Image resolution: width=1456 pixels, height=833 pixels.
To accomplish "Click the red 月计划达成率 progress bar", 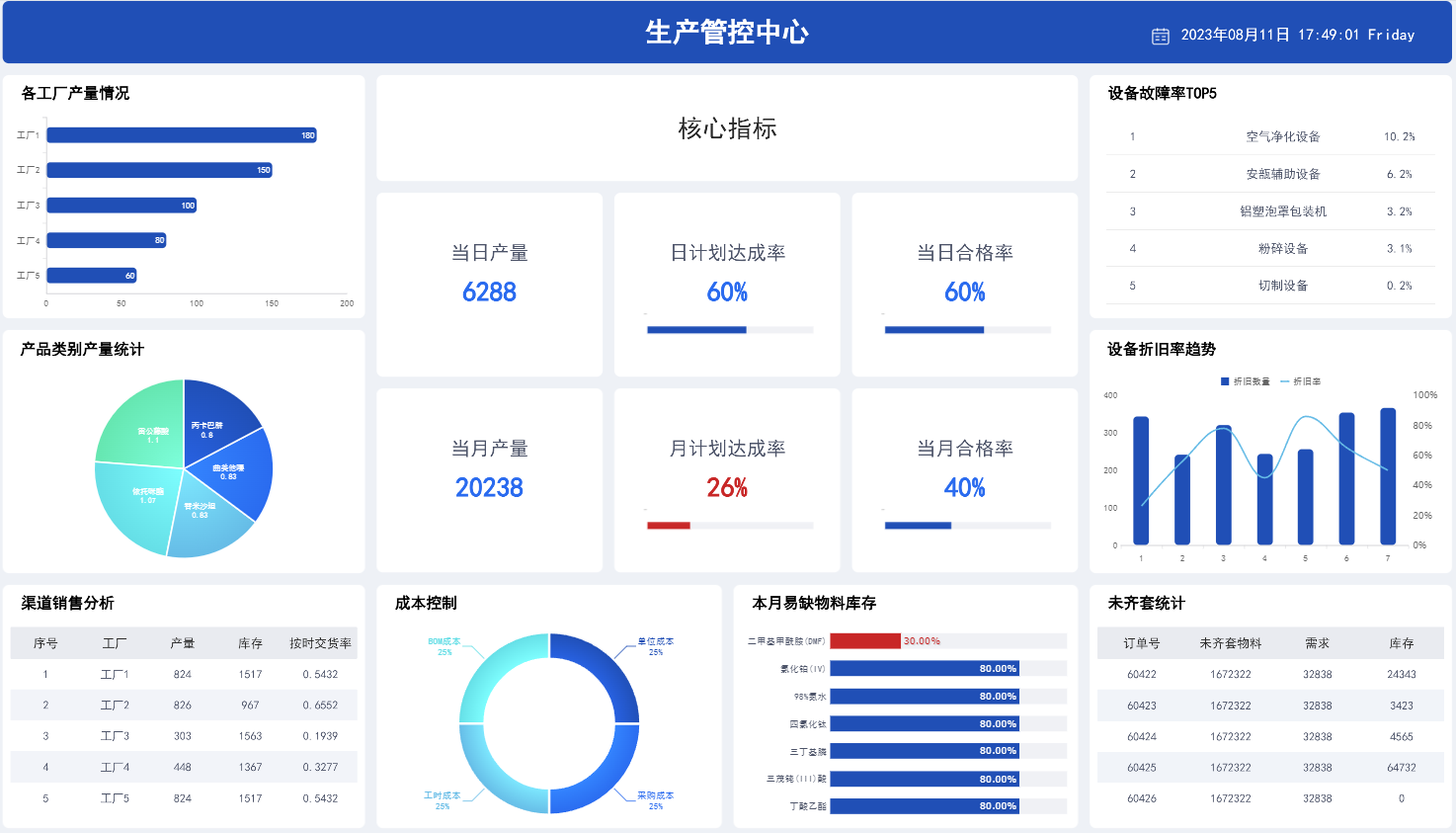I will [669, 526].
